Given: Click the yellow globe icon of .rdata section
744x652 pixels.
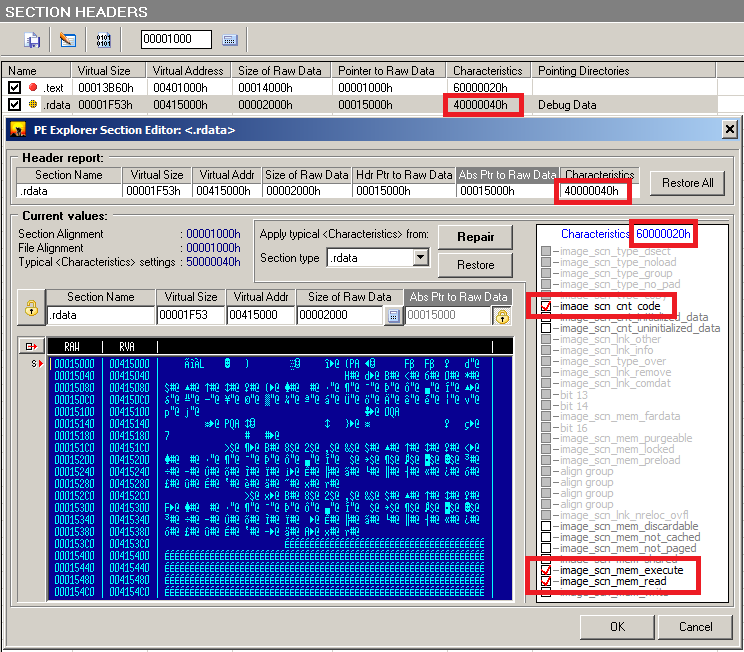Looking at the screenshot, I should pyautogui.click(x=33, y=104).
